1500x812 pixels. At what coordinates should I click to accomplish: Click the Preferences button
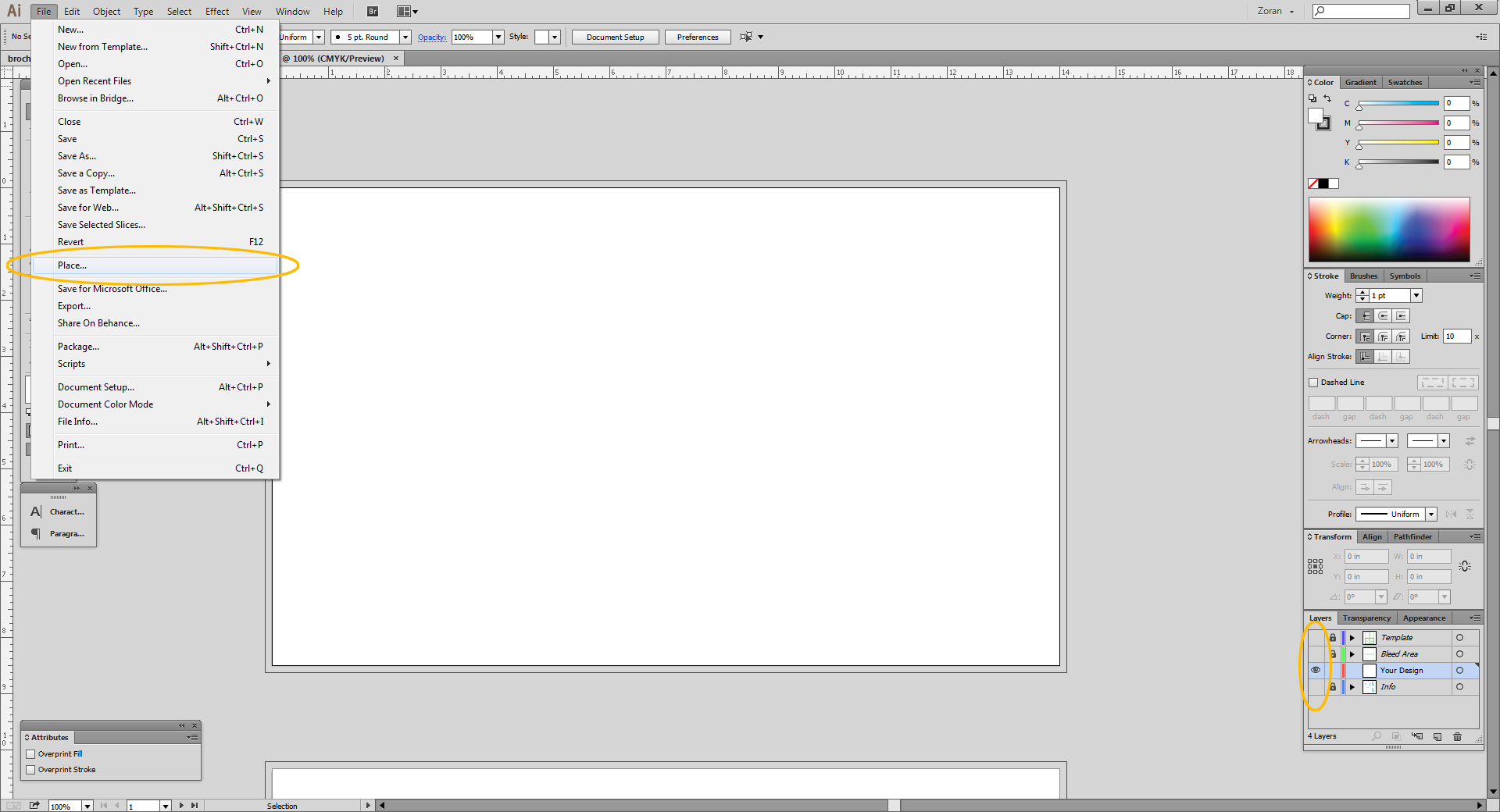698,37
